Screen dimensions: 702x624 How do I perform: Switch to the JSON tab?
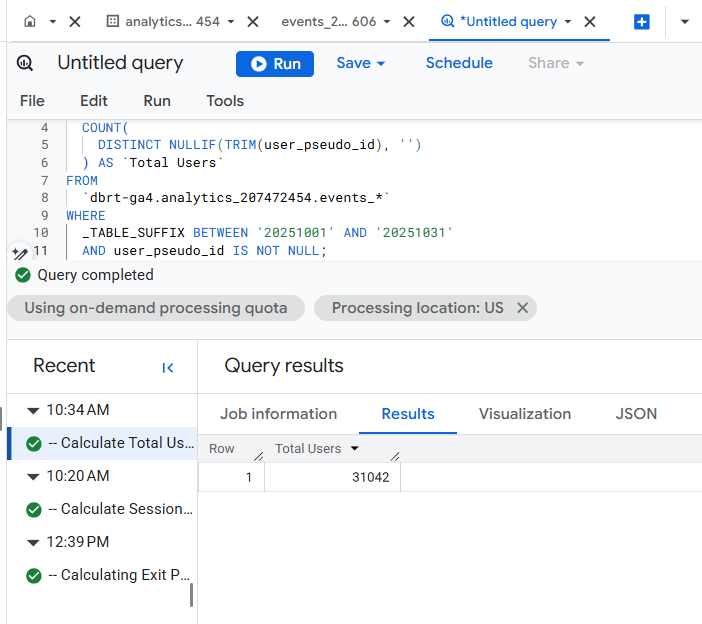tap(636, 414)
